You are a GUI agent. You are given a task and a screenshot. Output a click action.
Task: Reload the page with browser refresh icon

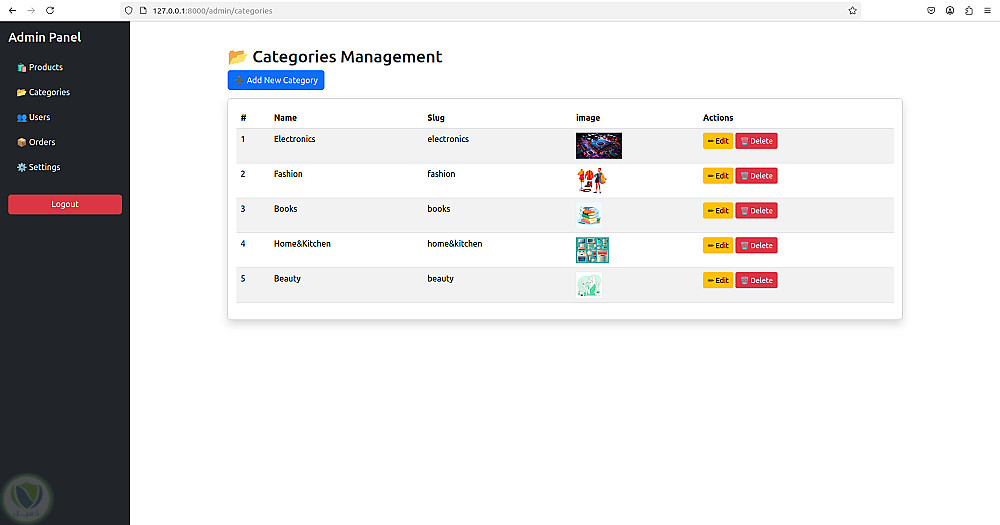50,10
